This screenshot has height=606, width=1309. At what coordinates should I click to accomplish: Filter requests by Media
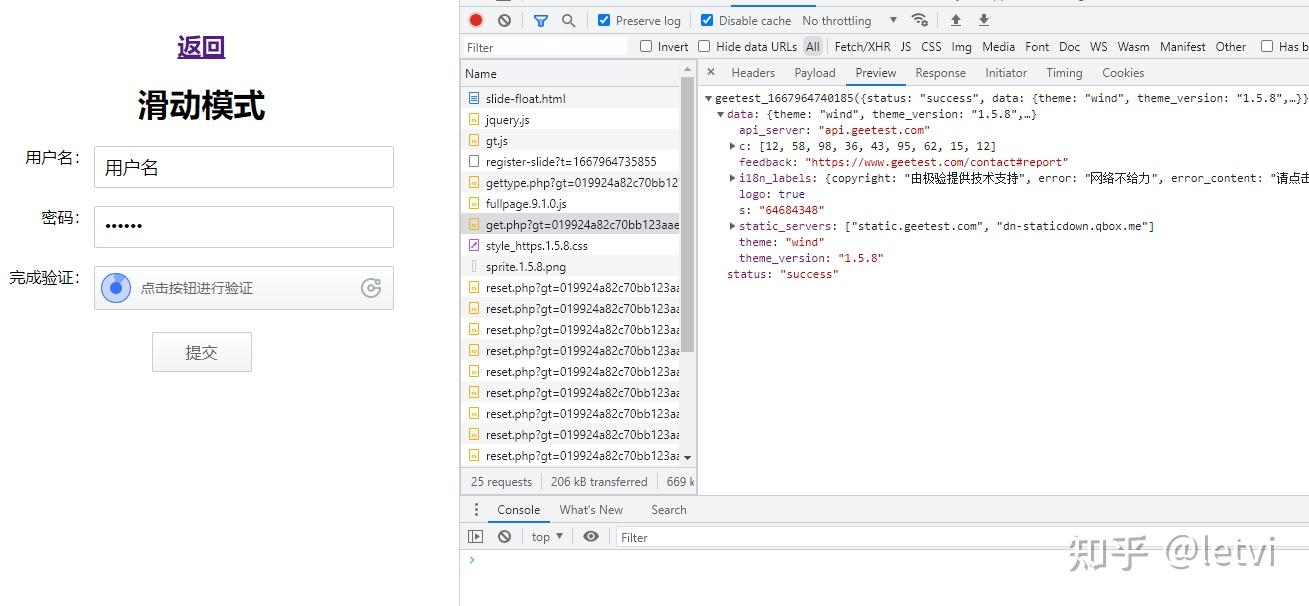(x=998, y=46)
